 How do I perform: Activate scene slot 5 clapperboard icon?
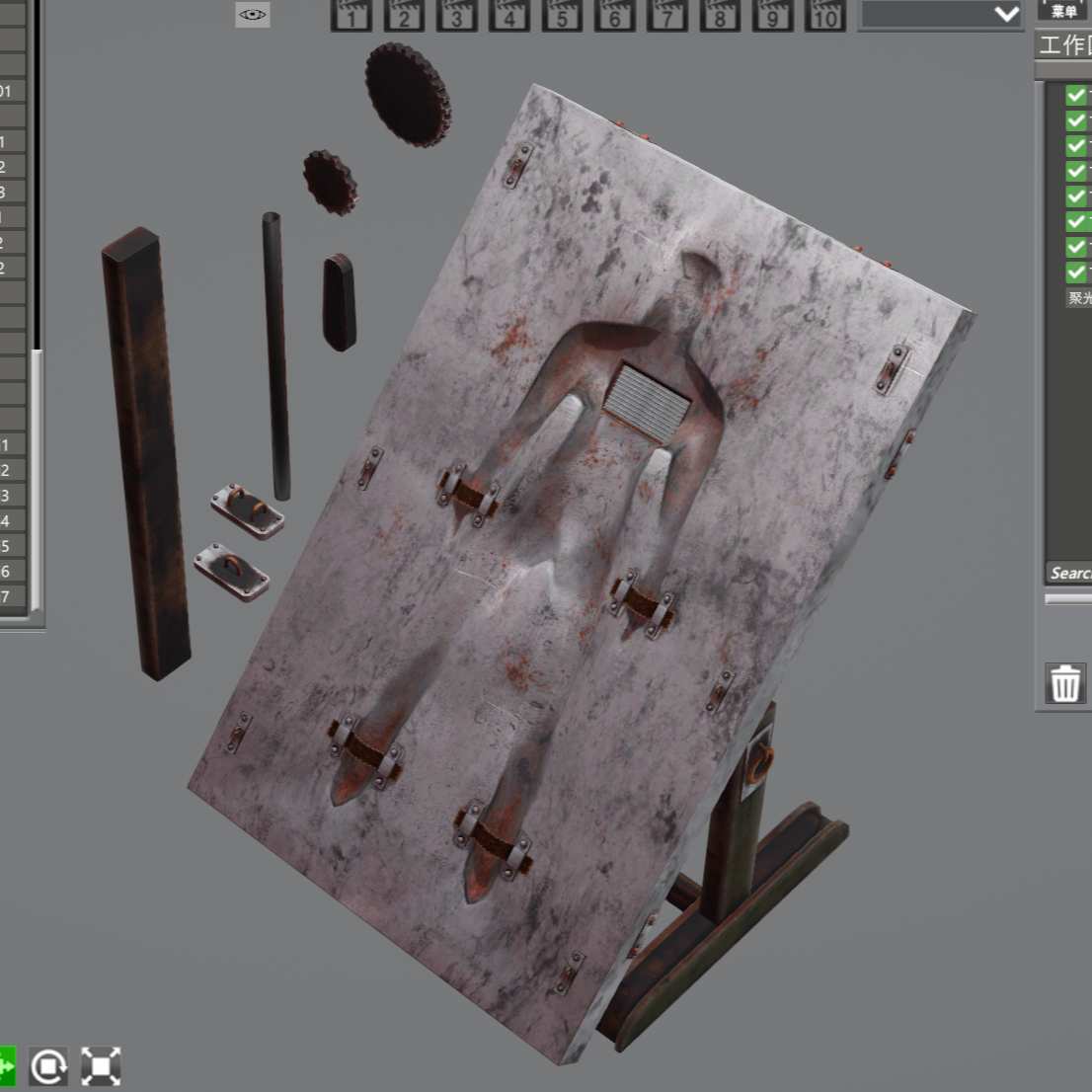point(562,15)
